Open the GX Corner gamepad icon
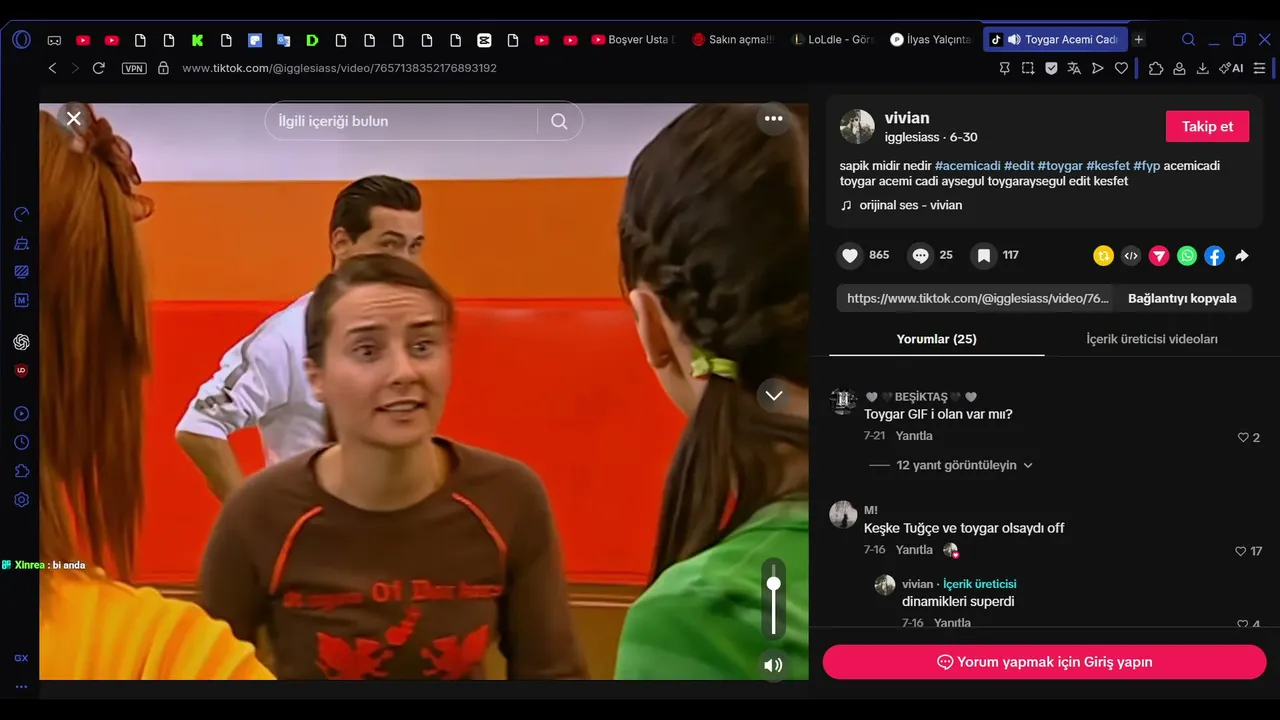Image resolution: width=1280 pixels, height=720 pixels. click(x=54, y=40)
